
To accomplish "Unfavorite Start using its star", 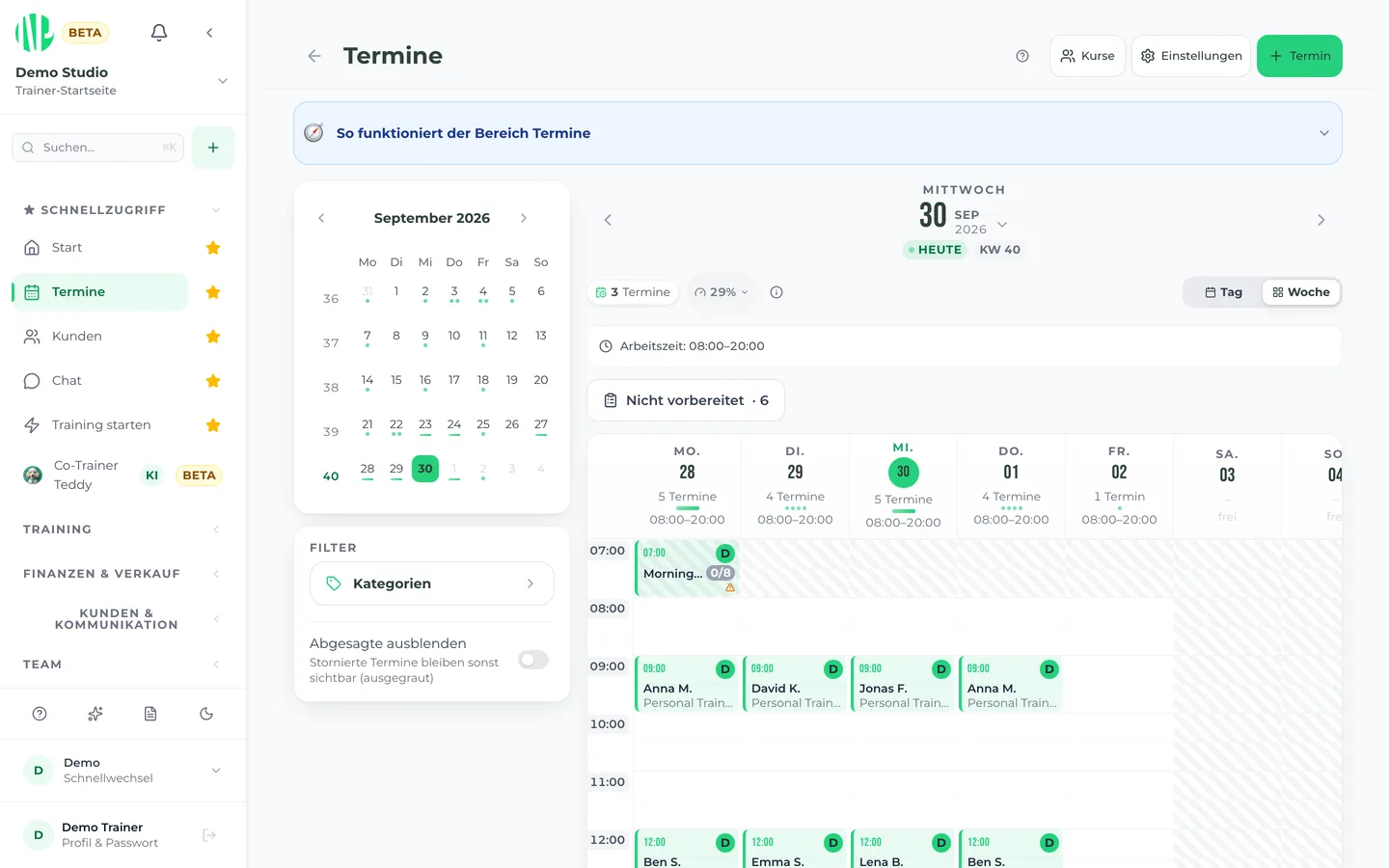I will point(213,248).
